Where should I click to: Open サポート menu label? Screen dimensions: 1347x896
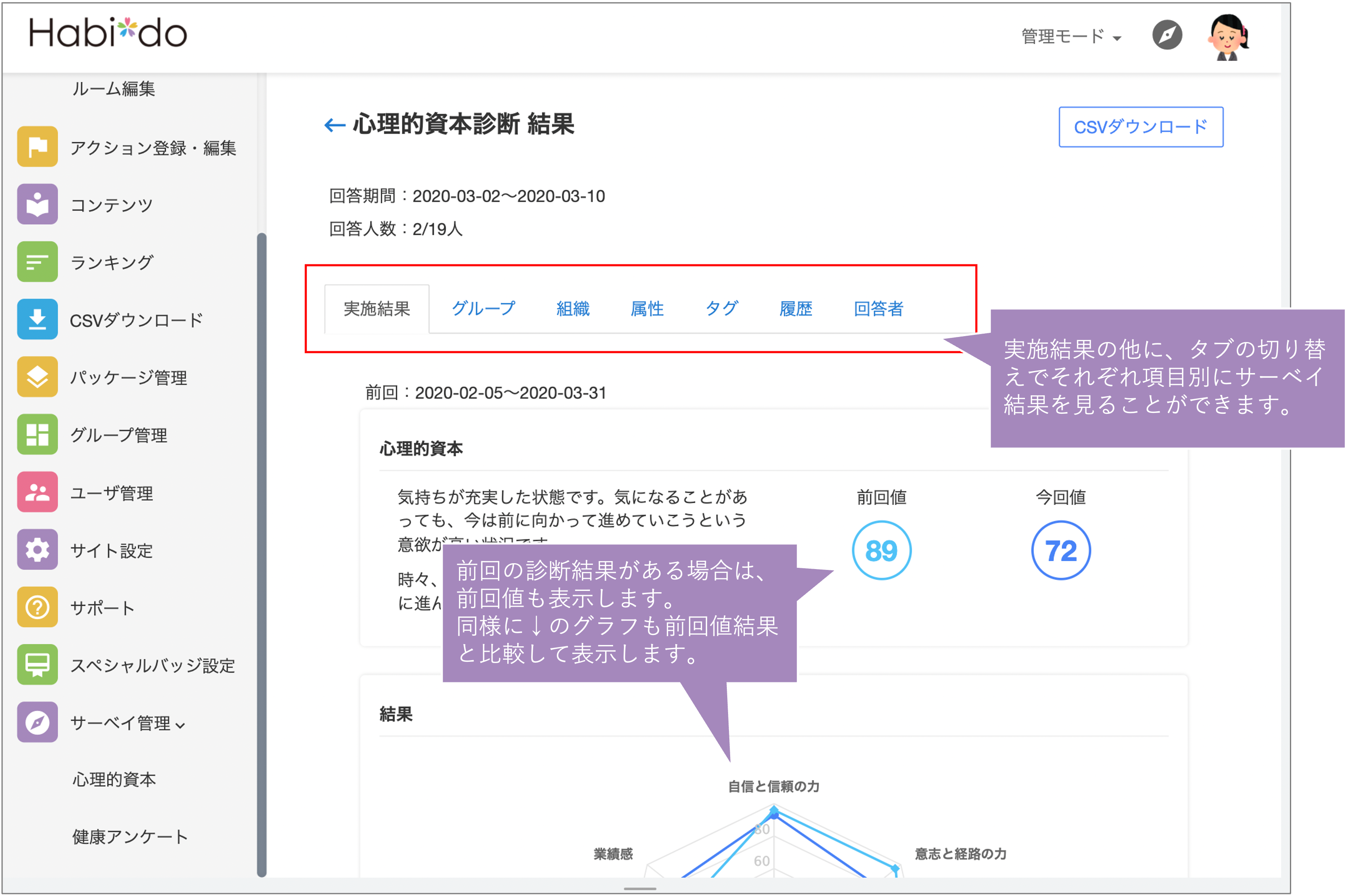102,608
